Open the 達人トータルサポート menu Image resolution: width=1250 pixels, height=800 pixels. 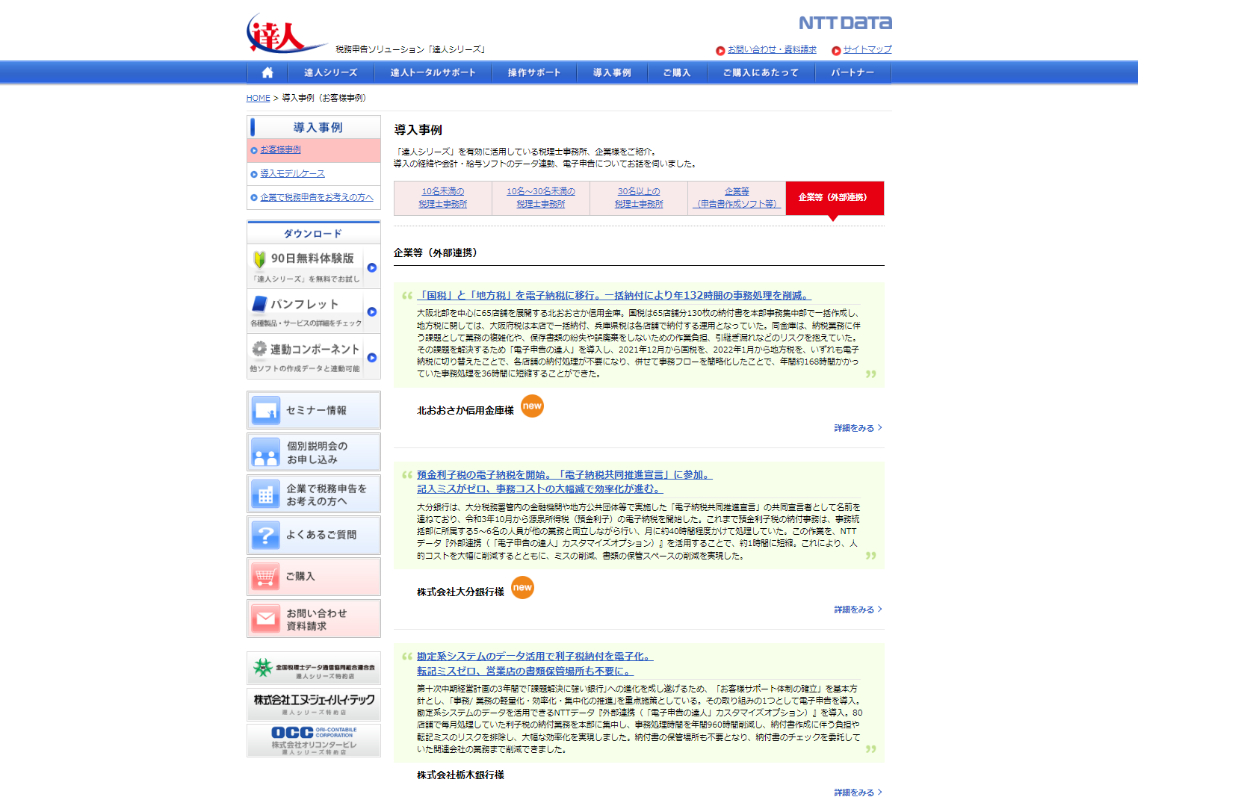tap(433, 73)
